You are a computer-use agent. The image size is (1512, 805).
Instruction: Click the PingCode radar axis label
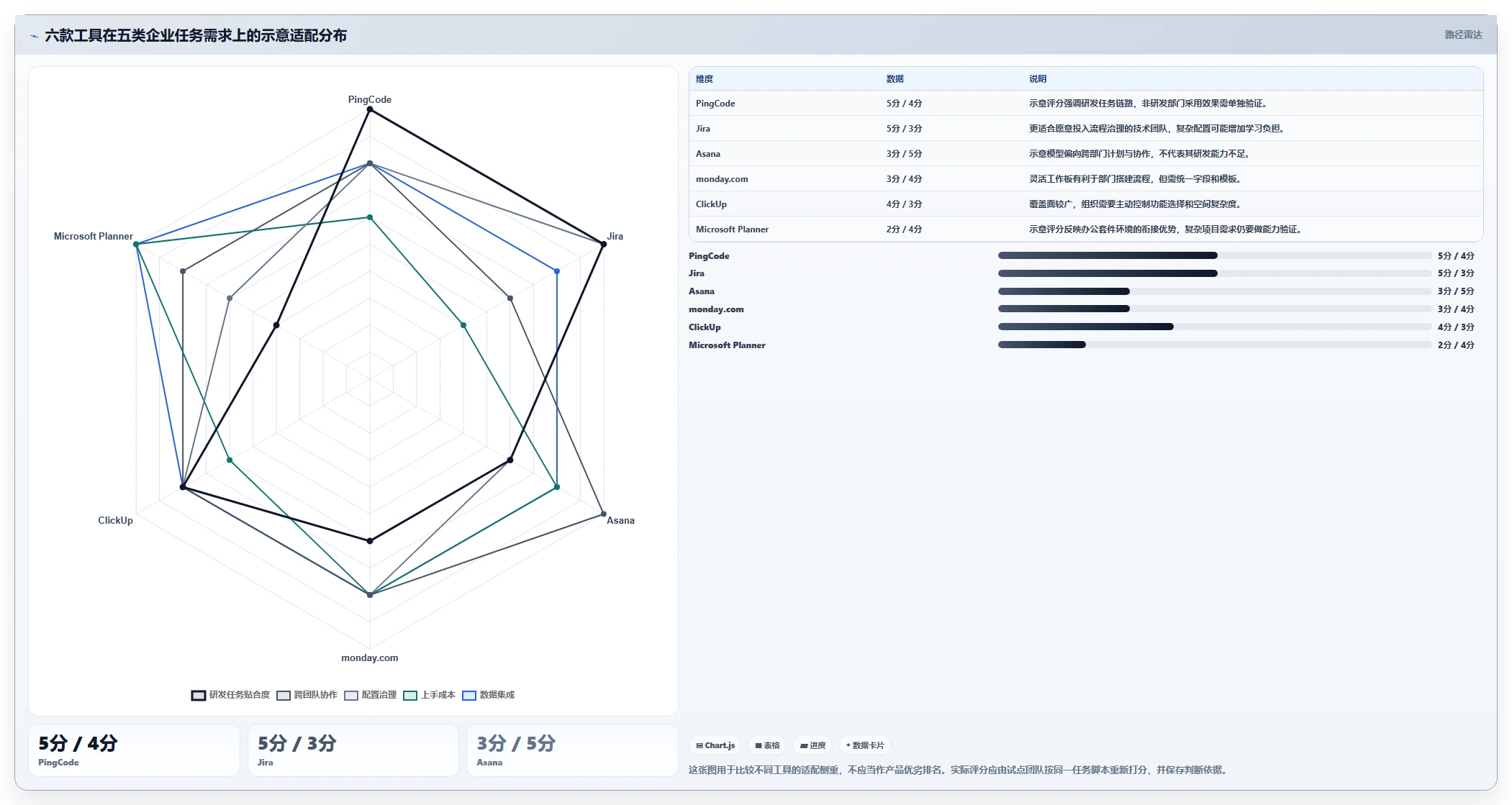[370, 99]
